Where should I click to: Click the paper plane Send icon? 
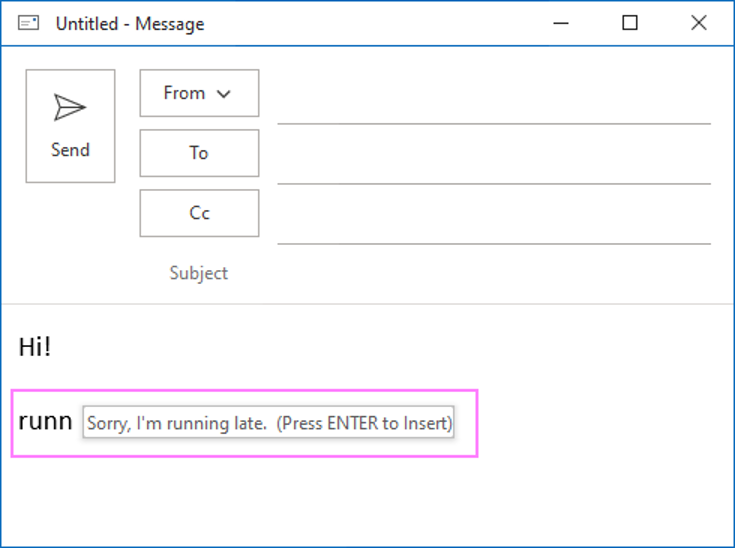(x=70, y=107)
